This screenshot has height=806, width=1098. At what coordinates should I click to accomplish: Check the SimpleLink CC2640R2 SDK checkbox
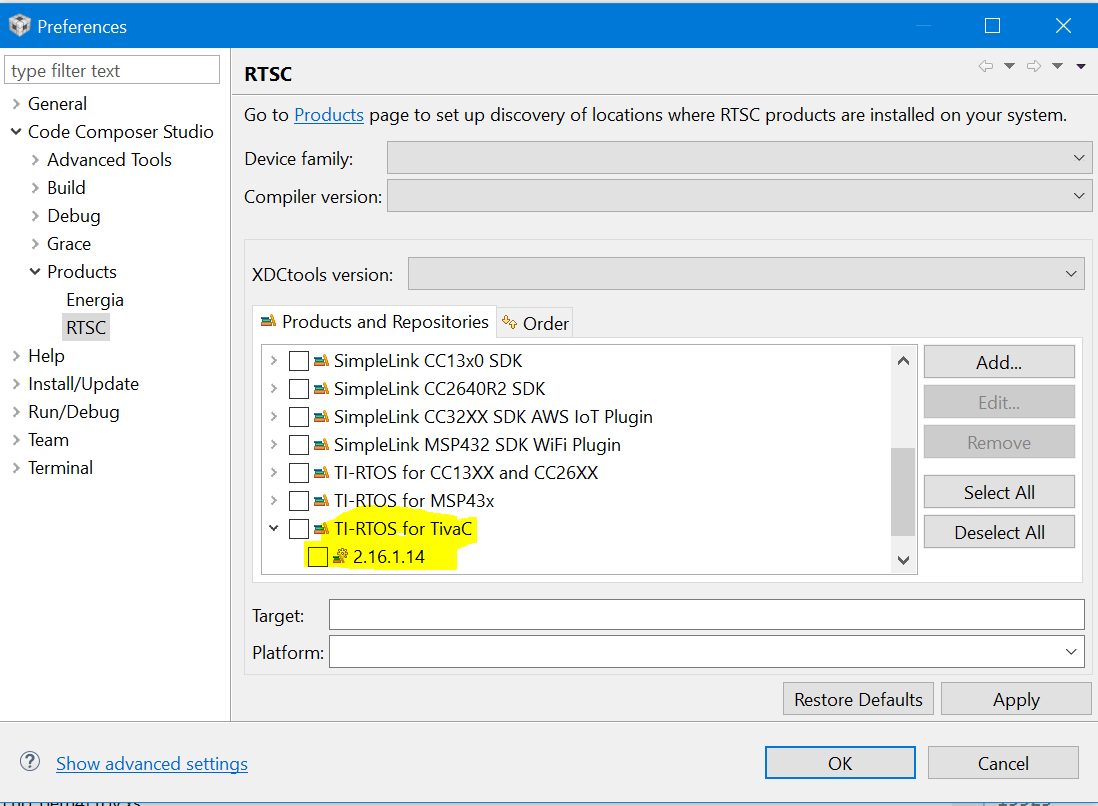[299, 389]
